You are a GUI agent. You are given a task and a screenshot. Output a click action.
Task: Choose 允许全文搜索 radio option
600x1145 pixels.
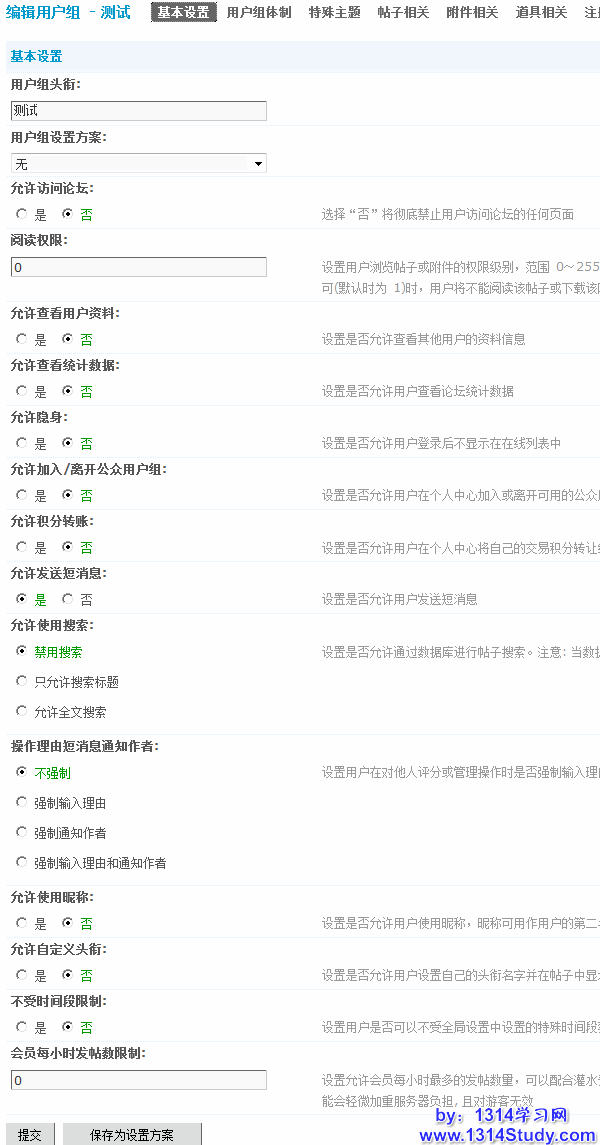[22, 712]
